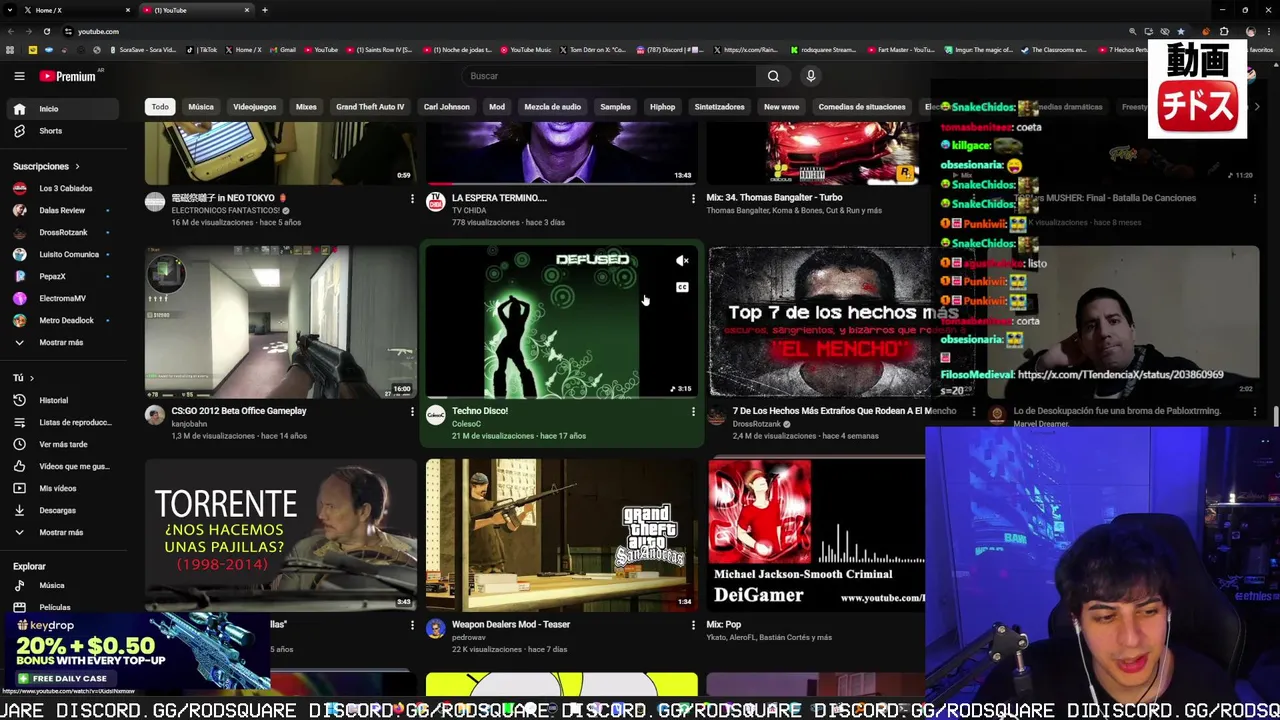The height and width of the screenshot is (720, 1280).
Task: Open Videos que me gustan
Action: pos(62,466)
